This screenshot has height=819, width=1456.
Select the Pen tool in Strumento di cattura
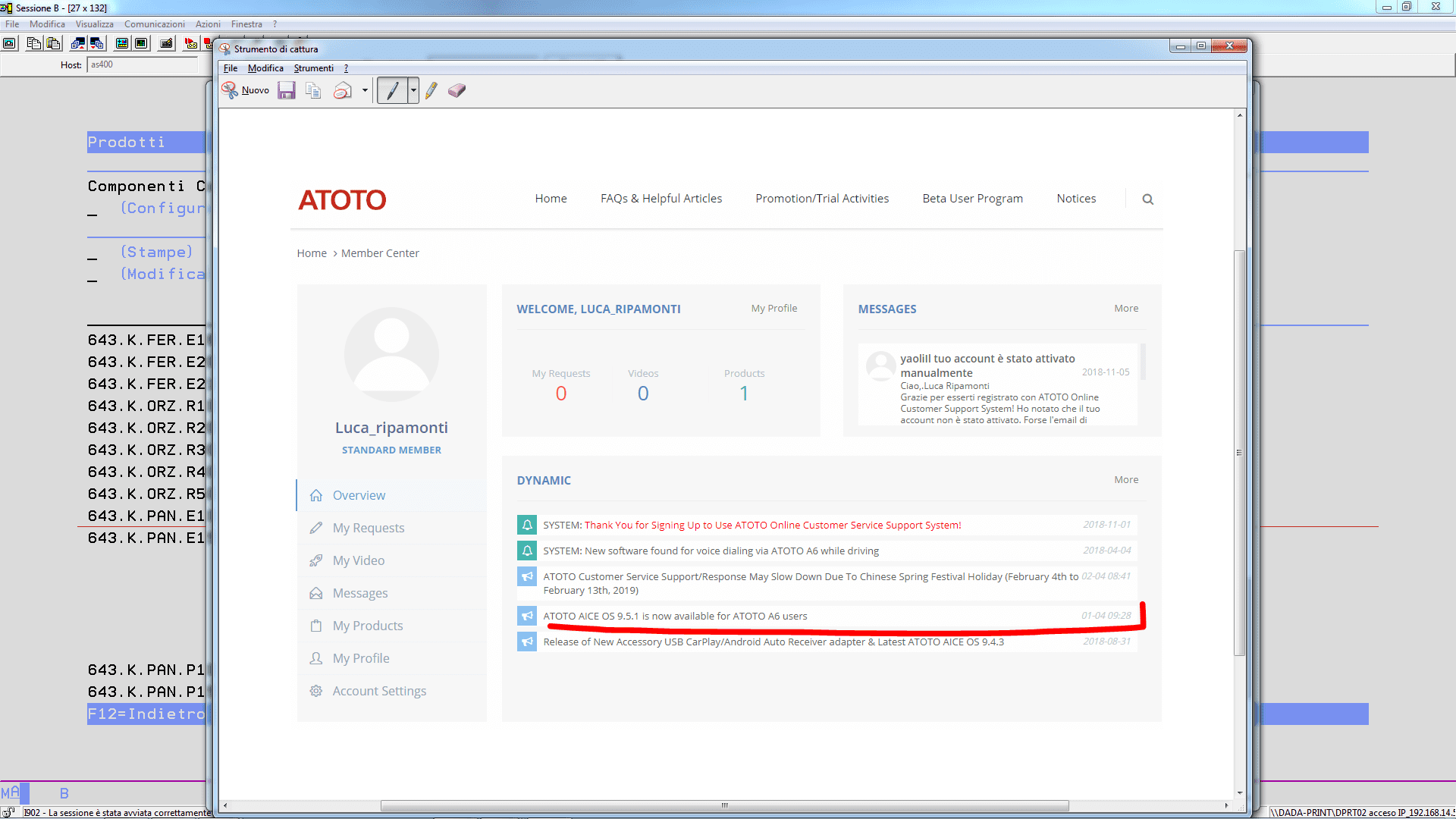[x=392, y=90]
